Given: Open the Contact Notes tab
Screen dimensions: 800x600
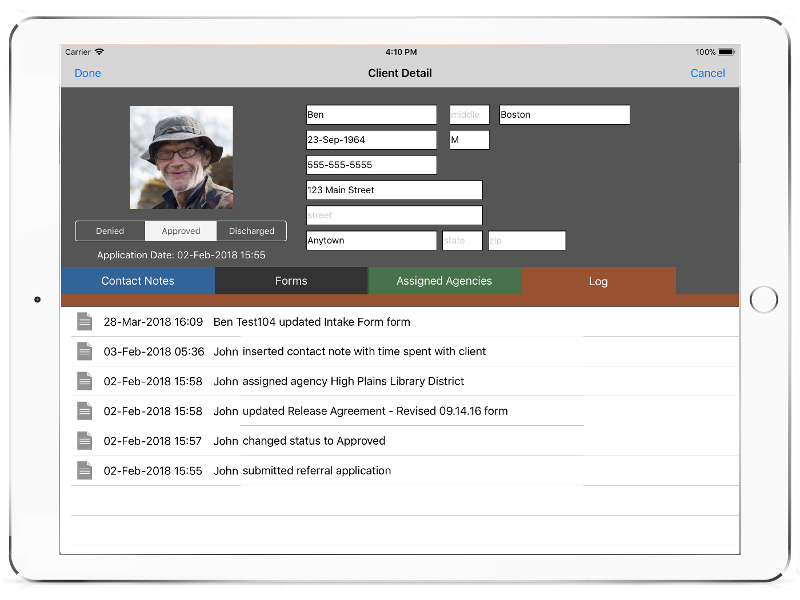Looking at the screenshot, I should [138, 281].
